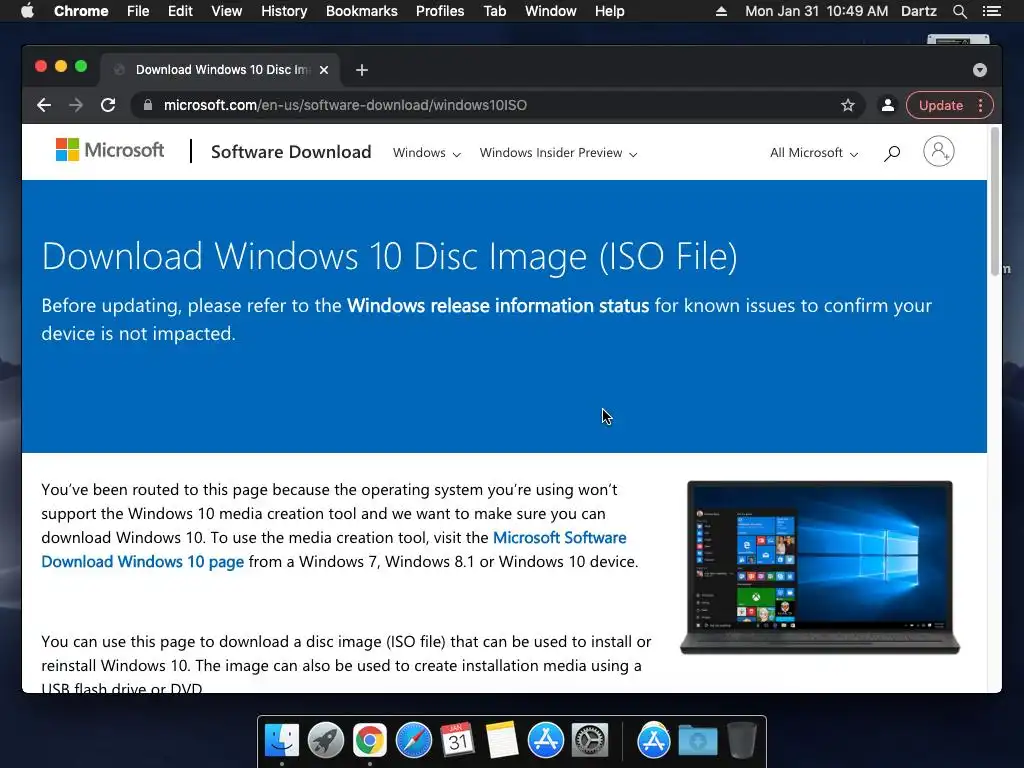Click the date and time in menu bar
Image resolution: width=1024 pixels, height=768 pixels.
[x=816, y=11]
